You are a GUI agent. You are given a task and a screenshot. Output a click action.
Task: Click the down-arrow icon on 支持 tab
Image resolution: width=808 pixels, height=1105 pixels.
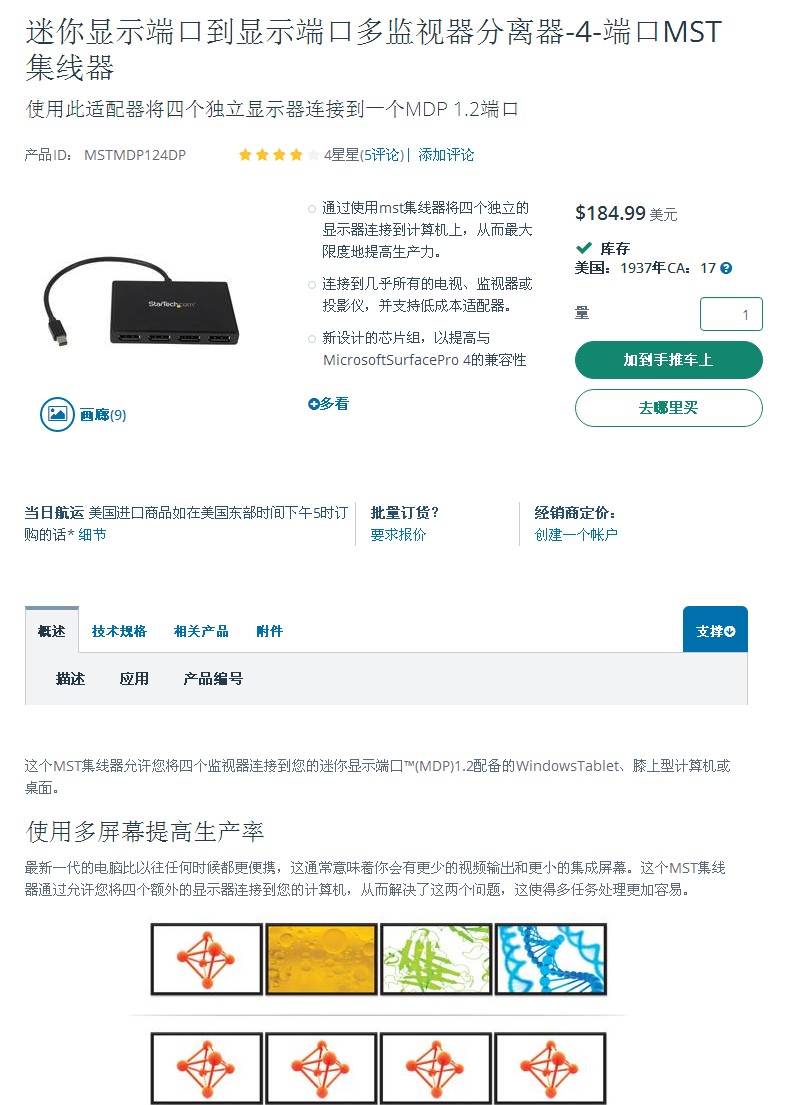730,631
